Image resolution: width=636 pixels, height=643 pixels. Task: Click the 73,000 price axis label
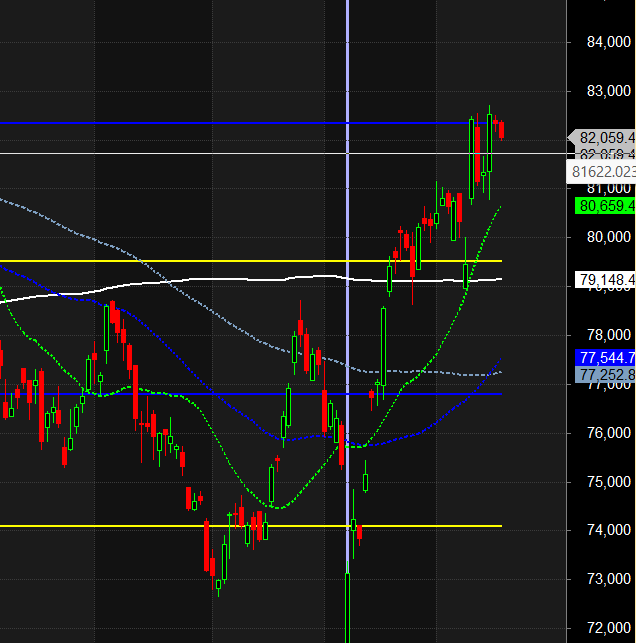pyautogui.click(x=609, y=579)
